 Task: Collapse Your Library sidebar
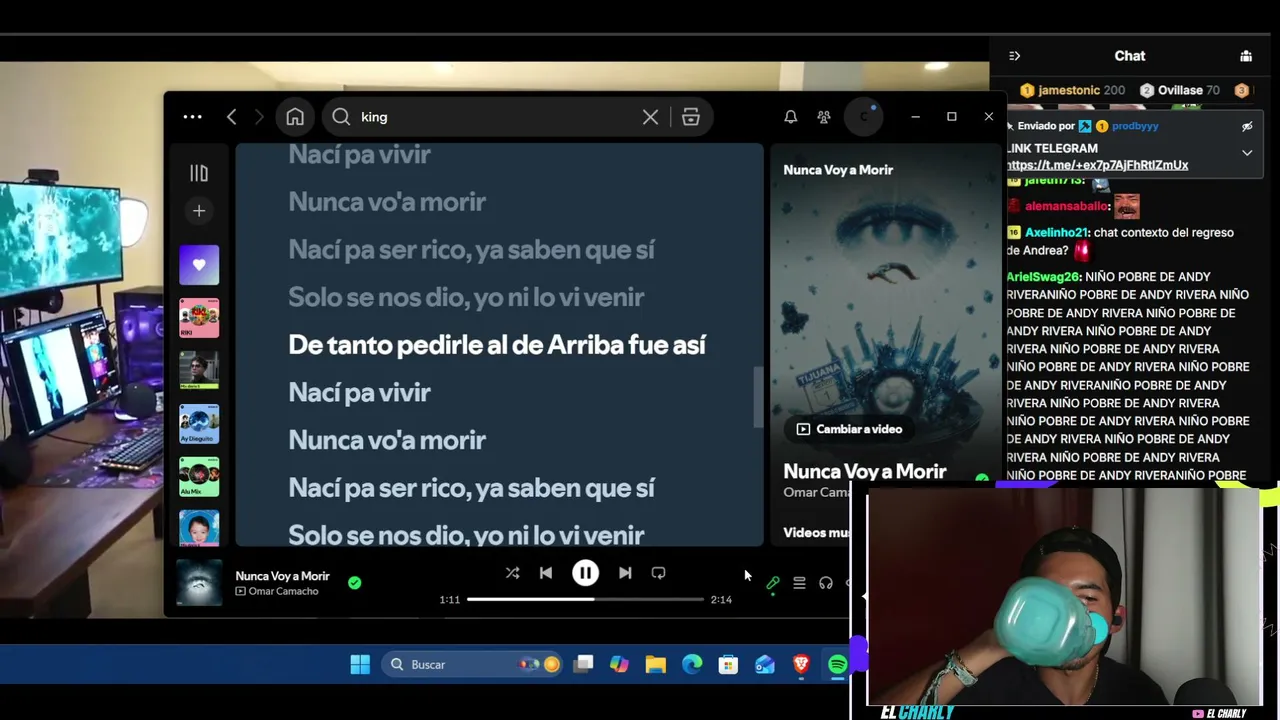point(199,173)
